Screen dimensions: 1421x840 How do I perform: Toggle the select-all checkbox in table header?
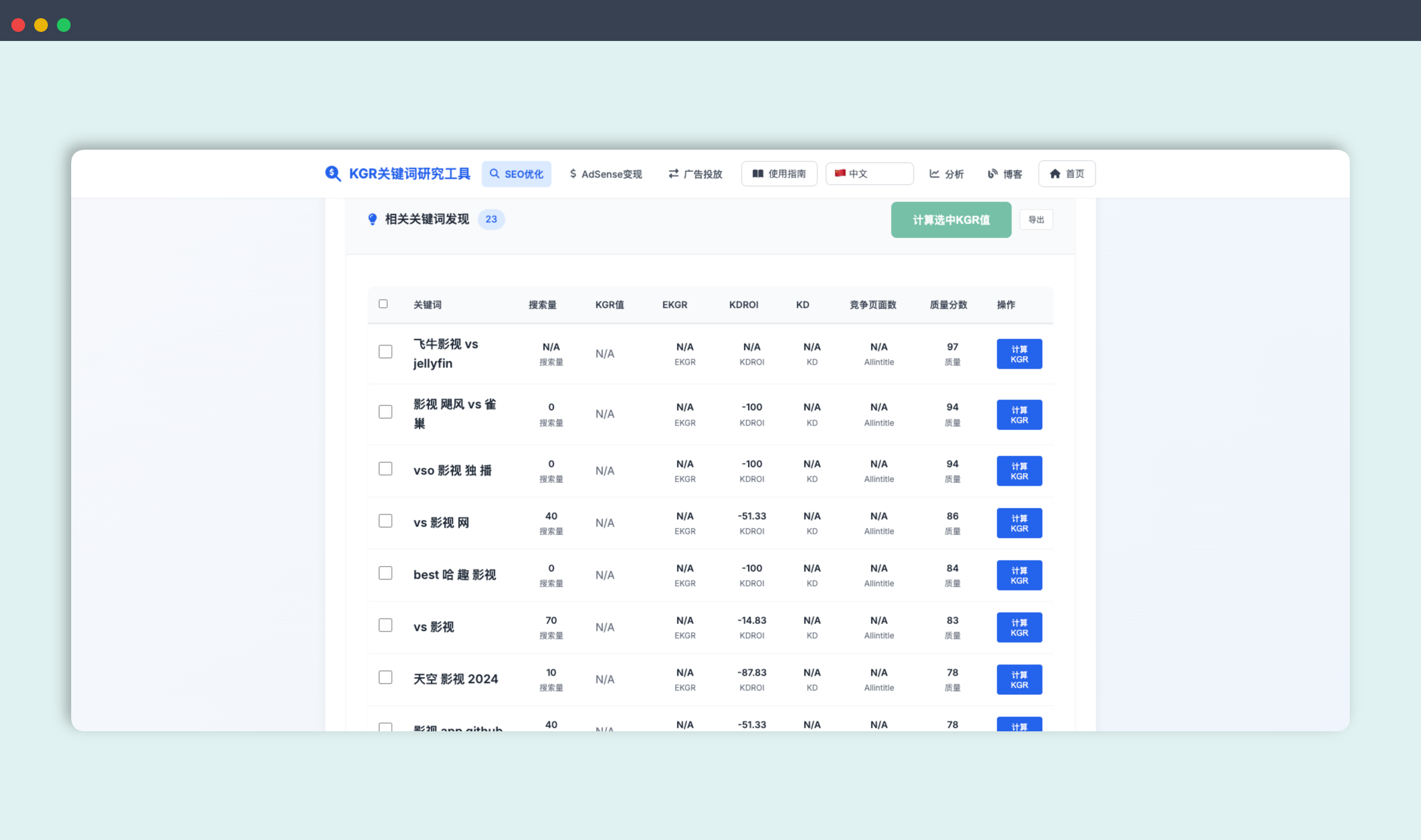[384, 304]
